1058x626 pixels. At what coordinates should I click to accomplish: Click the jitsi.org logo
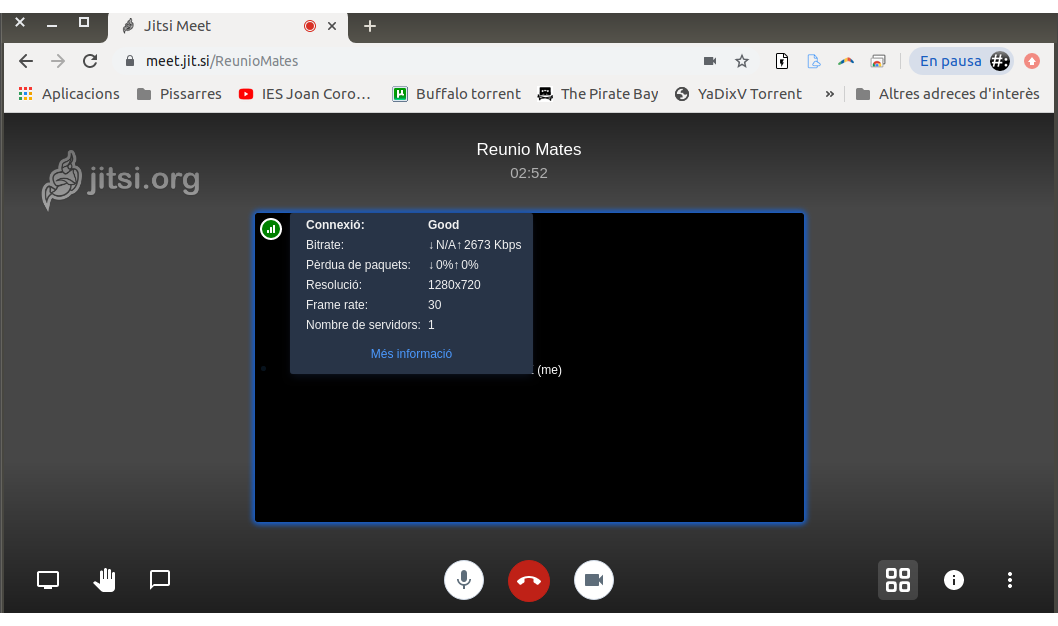121,181
